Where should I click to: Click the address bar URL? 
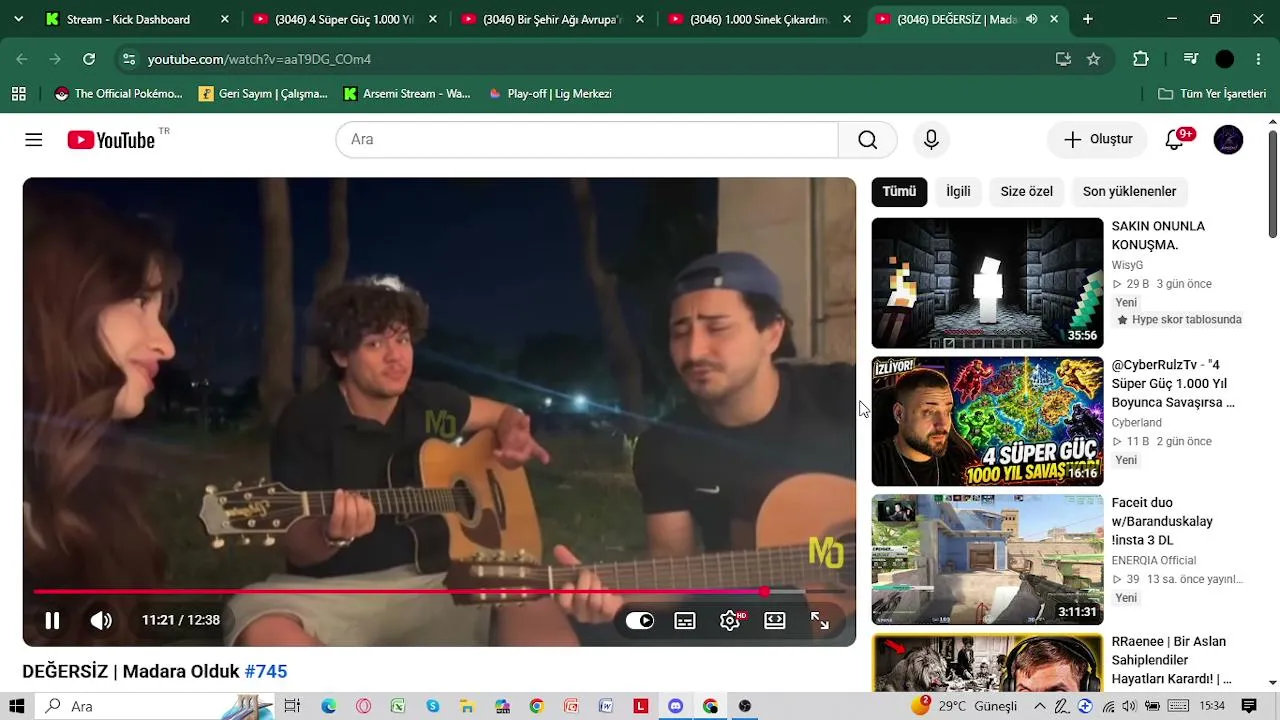pos(259,59)
